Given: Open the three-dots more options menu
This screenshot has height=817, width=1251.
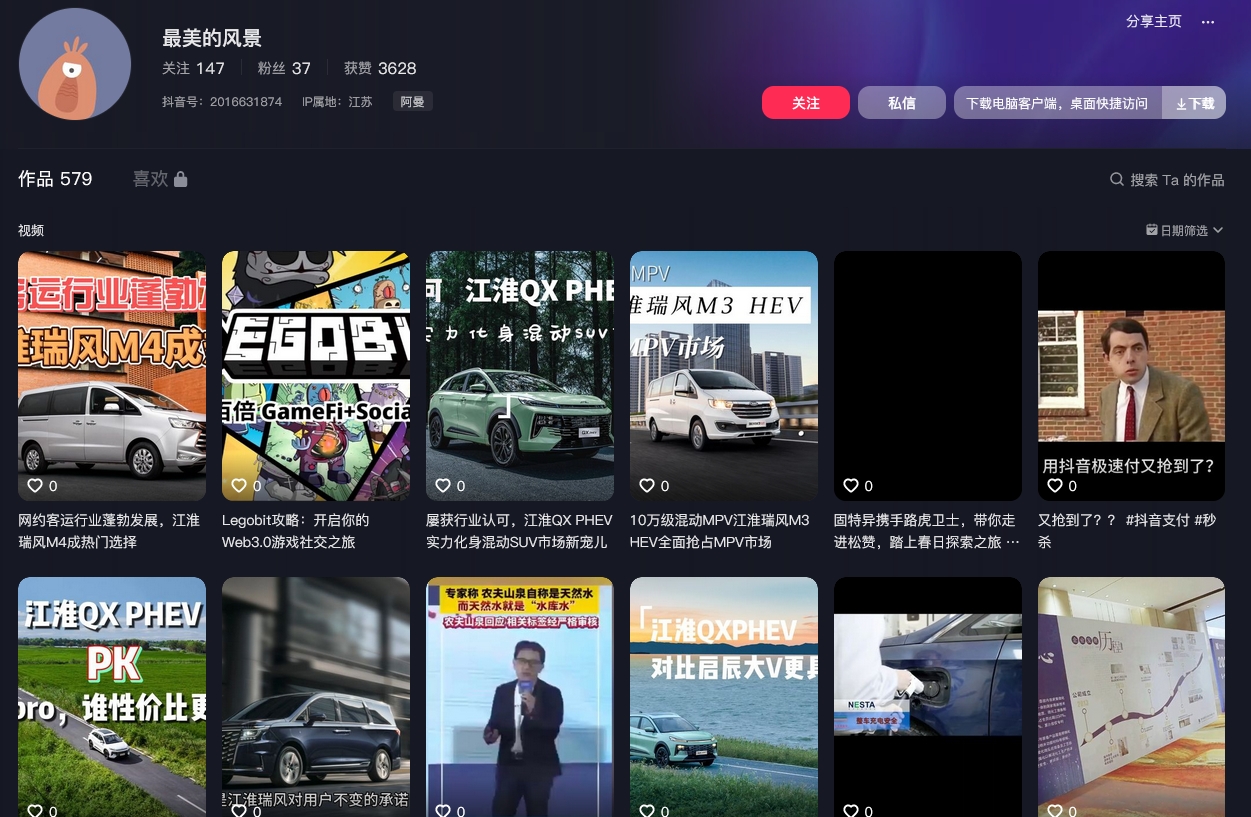Looking at the screenshot, I should click(x=1208, y=22).
